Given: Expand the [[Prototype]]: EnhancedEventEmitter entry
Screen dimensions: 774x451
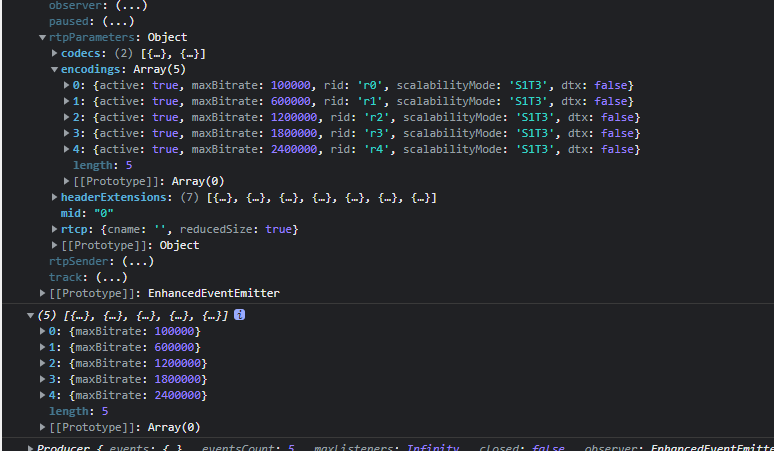Looking at the screenshot, I should [42, 293].
